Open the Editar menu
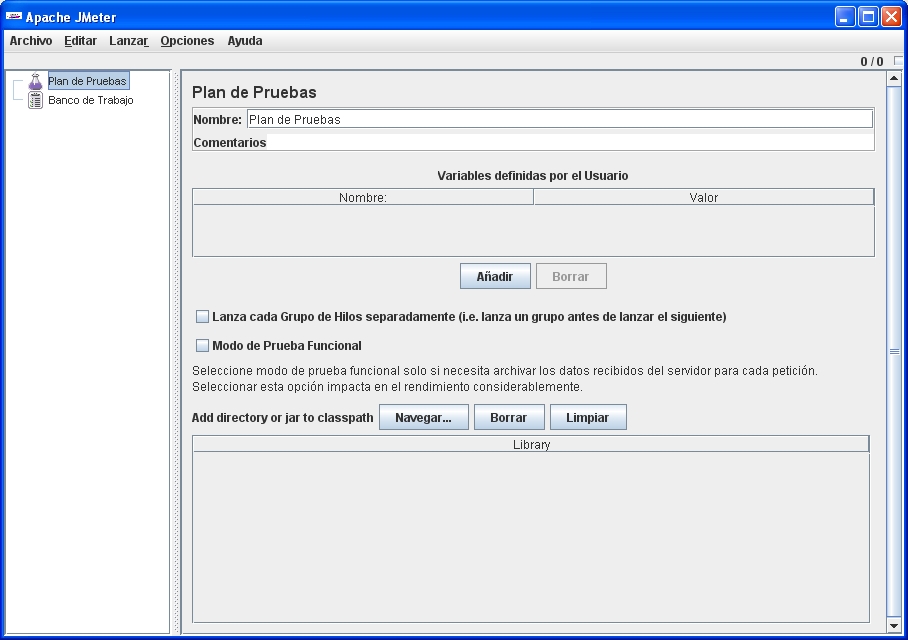Image resolution: width=908 pixels, height=640 pixels. [x=80, y=41]
